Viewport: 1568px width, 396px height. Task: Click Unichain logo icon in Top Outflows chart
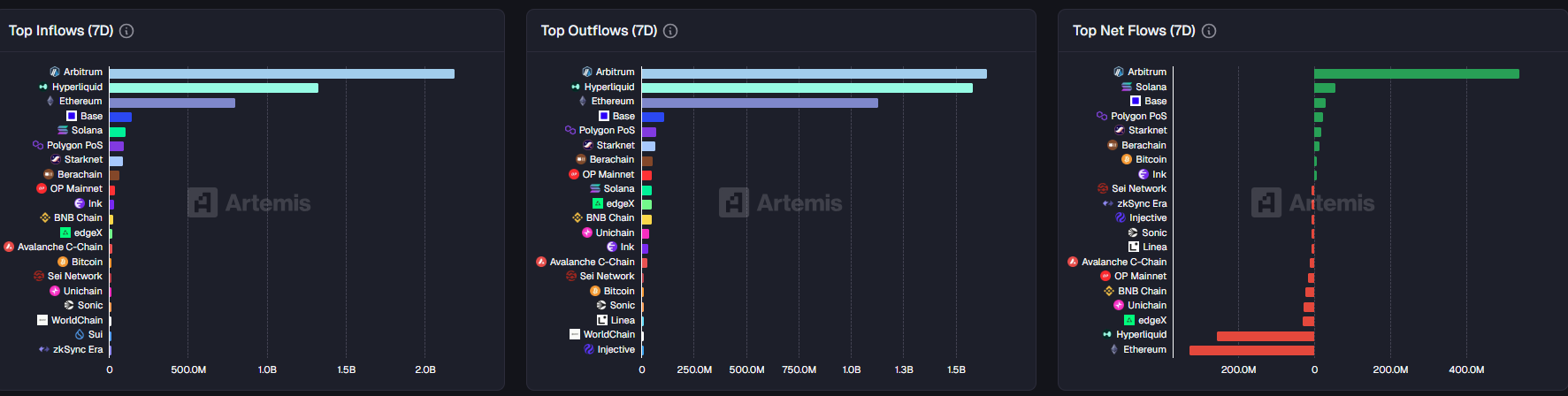tap(587, 232)
